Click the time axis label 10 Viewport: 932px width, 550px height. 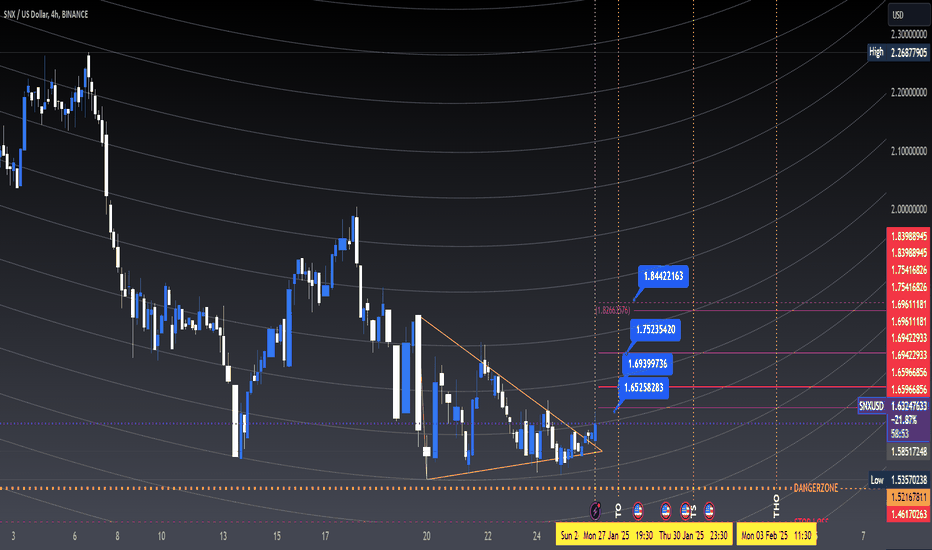tap(161, 536)
